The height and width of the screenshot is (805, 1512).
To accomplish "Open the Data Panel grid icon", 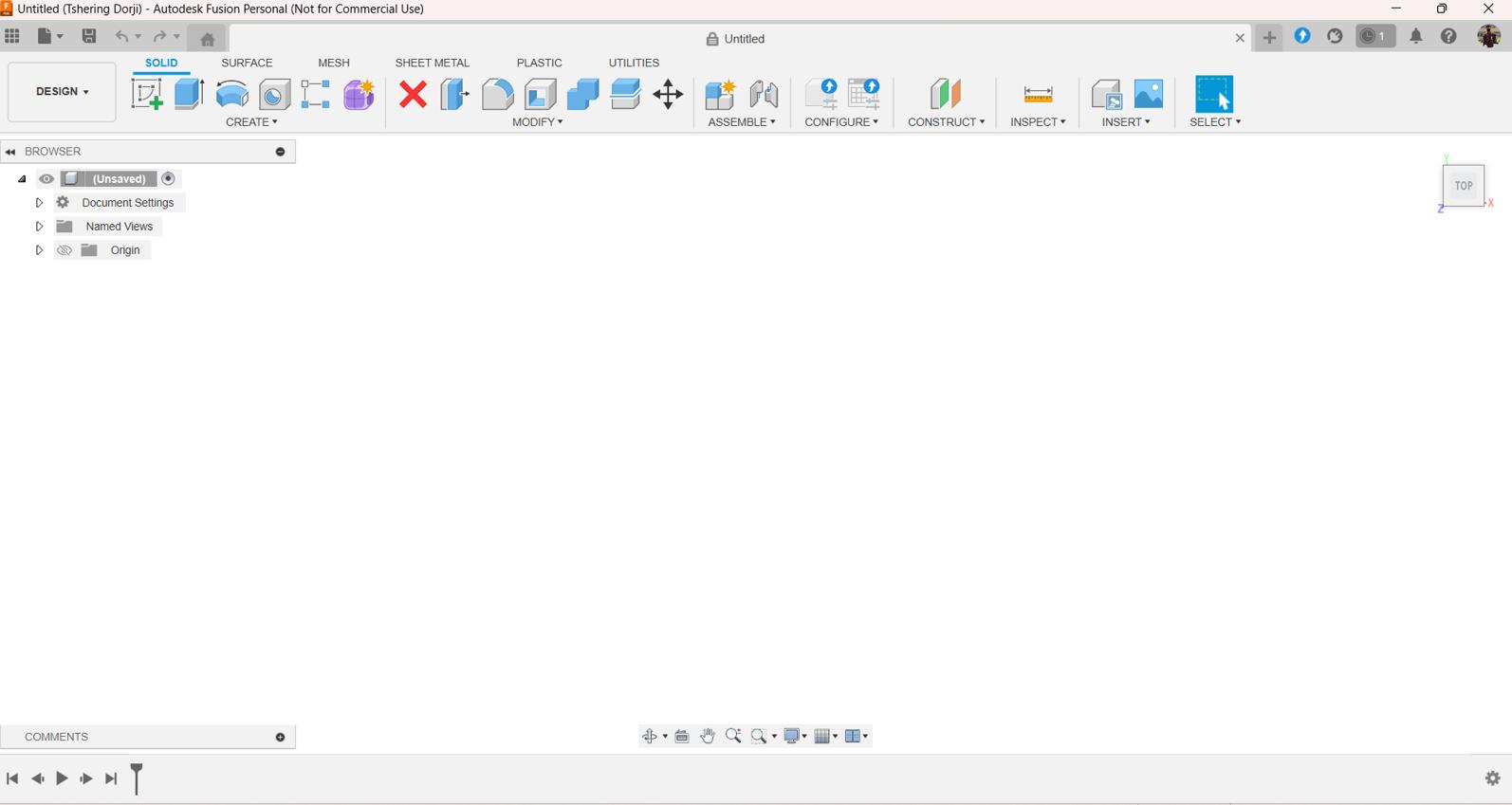I will click(12, 36).
